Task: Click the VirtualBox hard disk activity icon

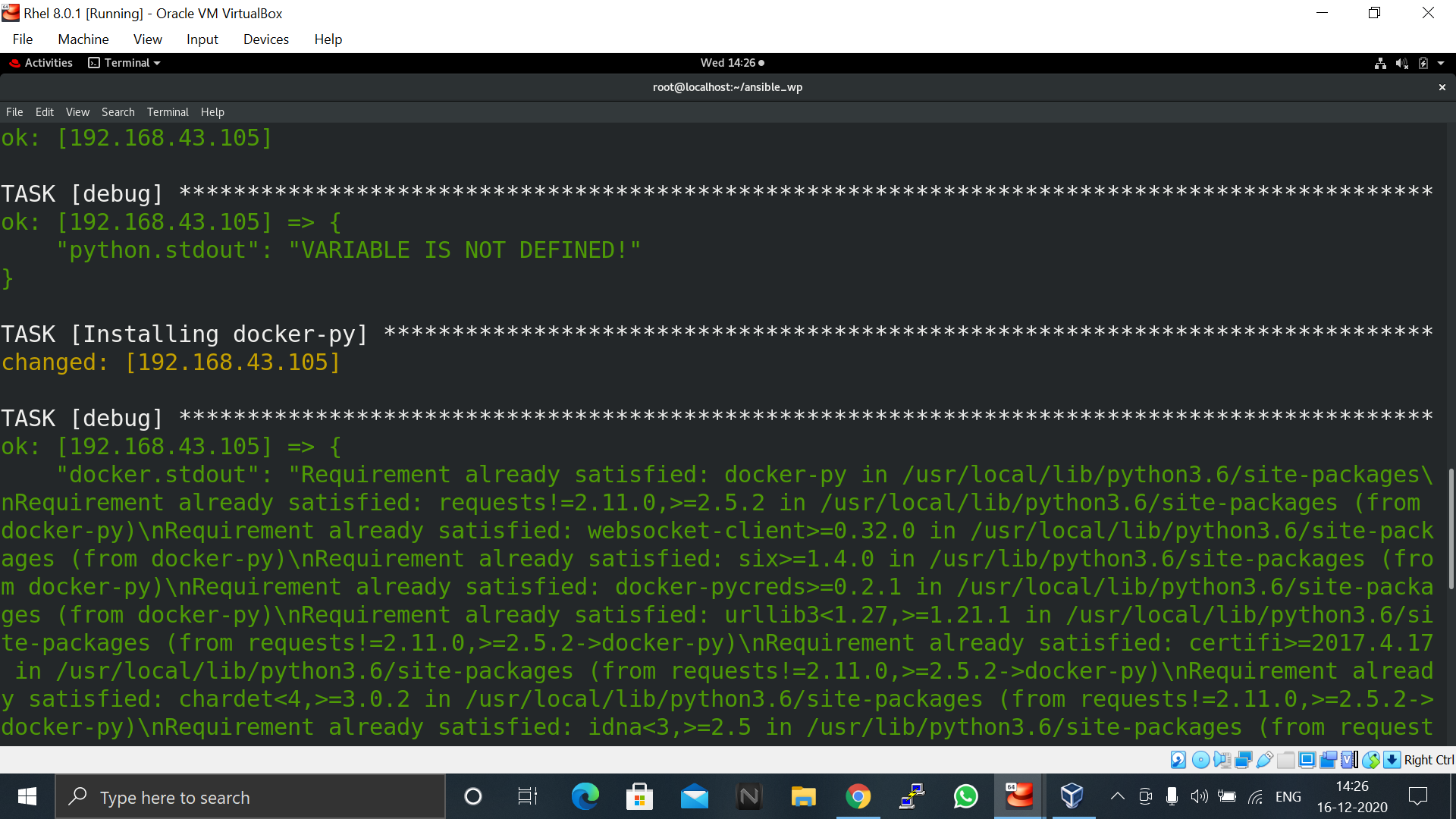Action: [x=1178, y=760]
